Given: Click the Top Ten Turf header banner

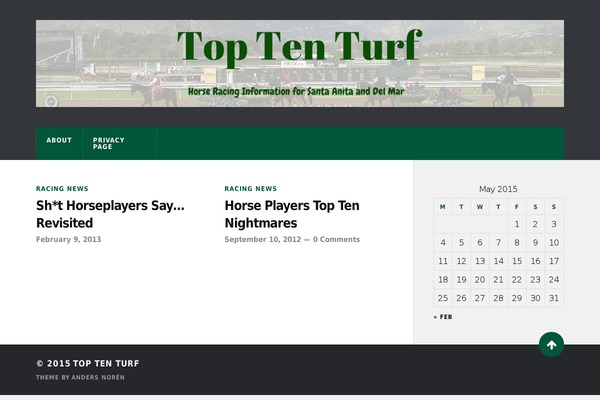Looking at the screenshot, I should coord(300,63).
